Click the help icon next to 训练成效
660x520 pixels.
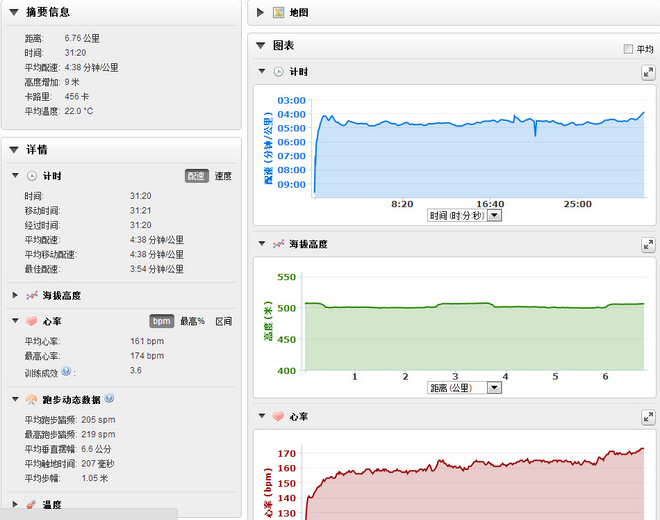(x=66, y=370)
